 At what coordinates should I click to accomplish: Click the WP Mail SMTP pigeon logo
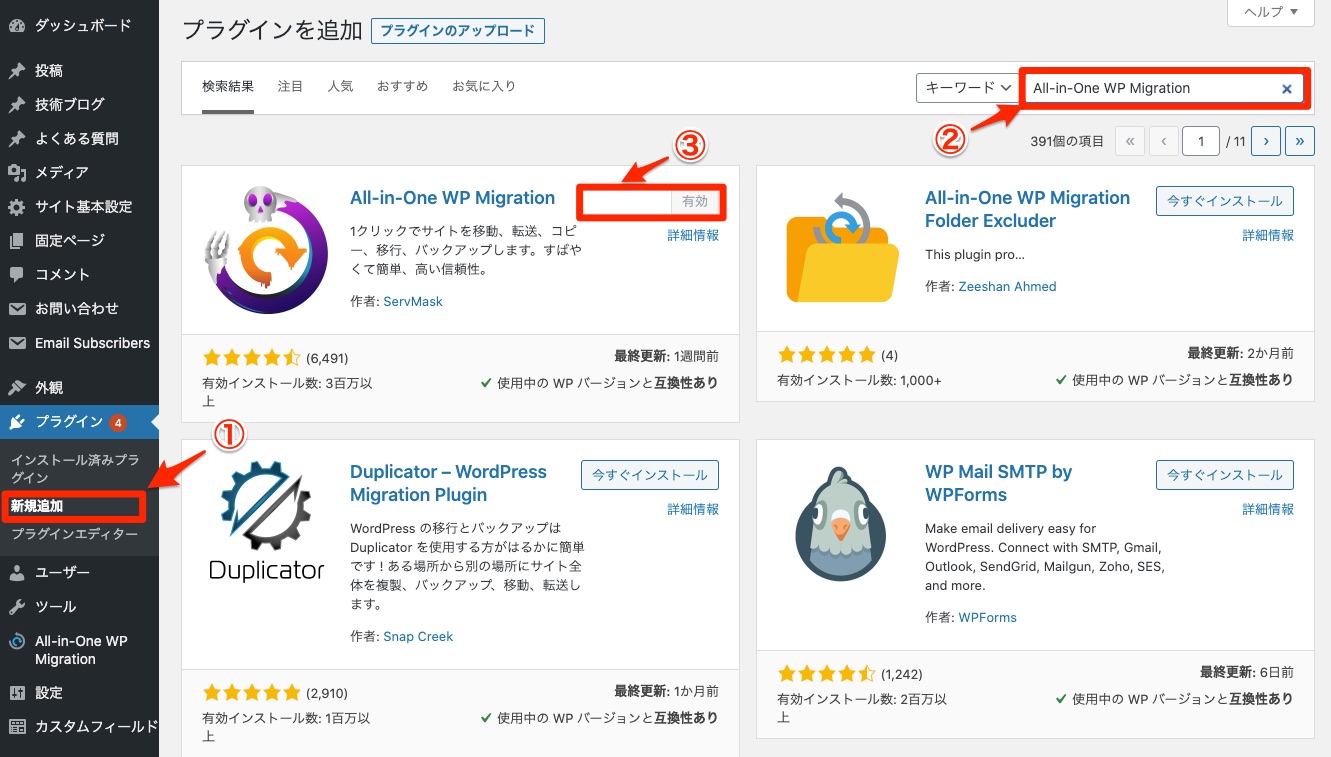841,525
